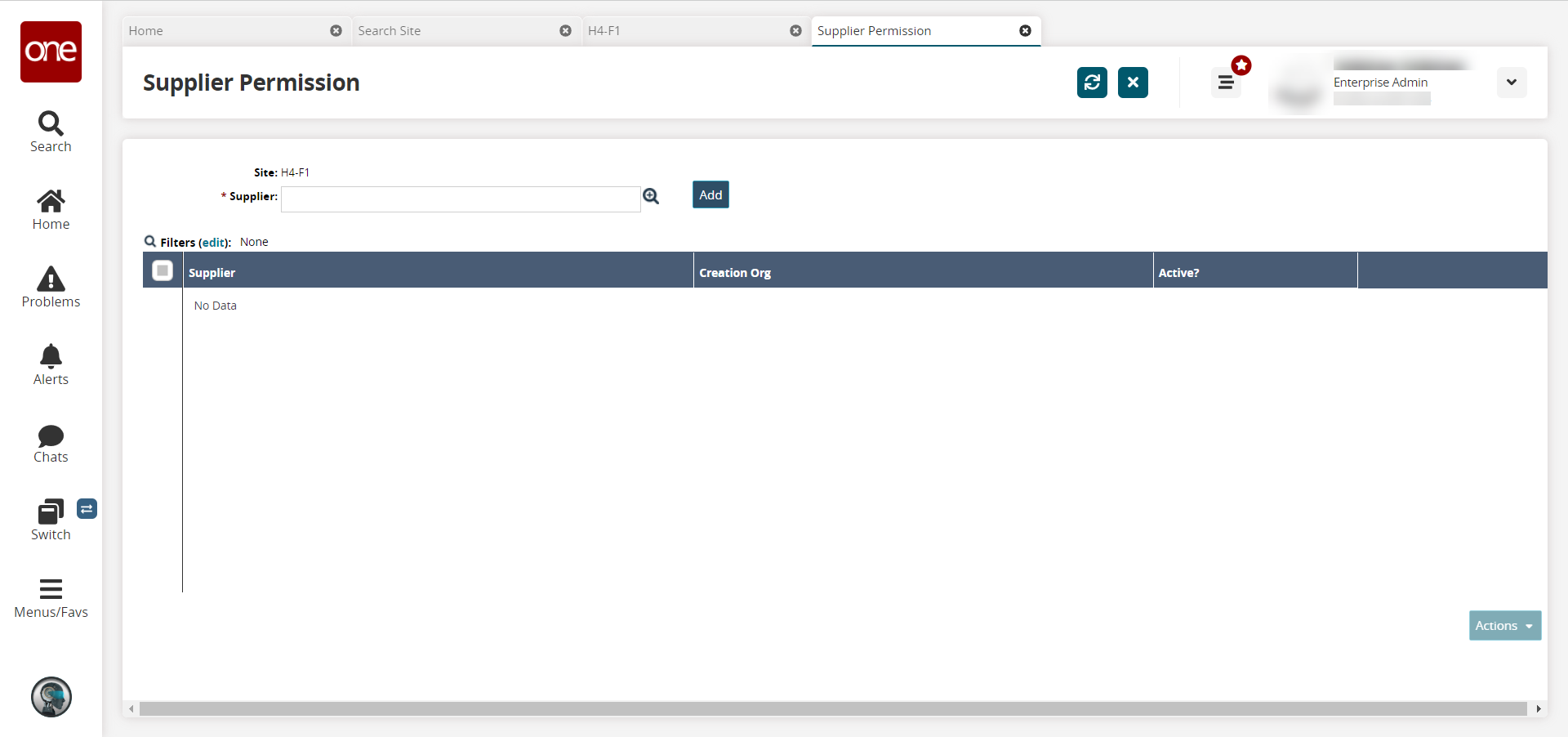Refresh the Supplier Permission page

click(x=1092, y=83)
